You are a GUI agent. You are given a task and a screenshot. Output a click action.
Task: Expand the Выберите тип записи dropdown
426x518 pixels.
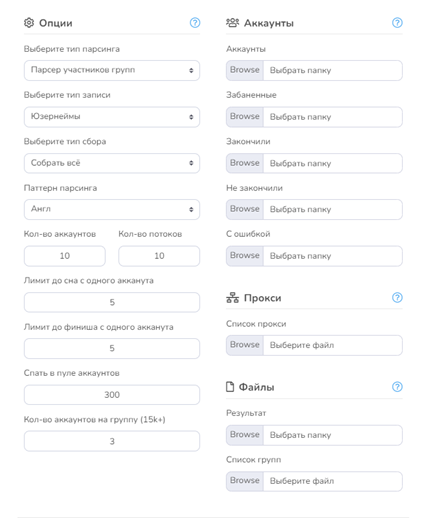click(112, 117)
